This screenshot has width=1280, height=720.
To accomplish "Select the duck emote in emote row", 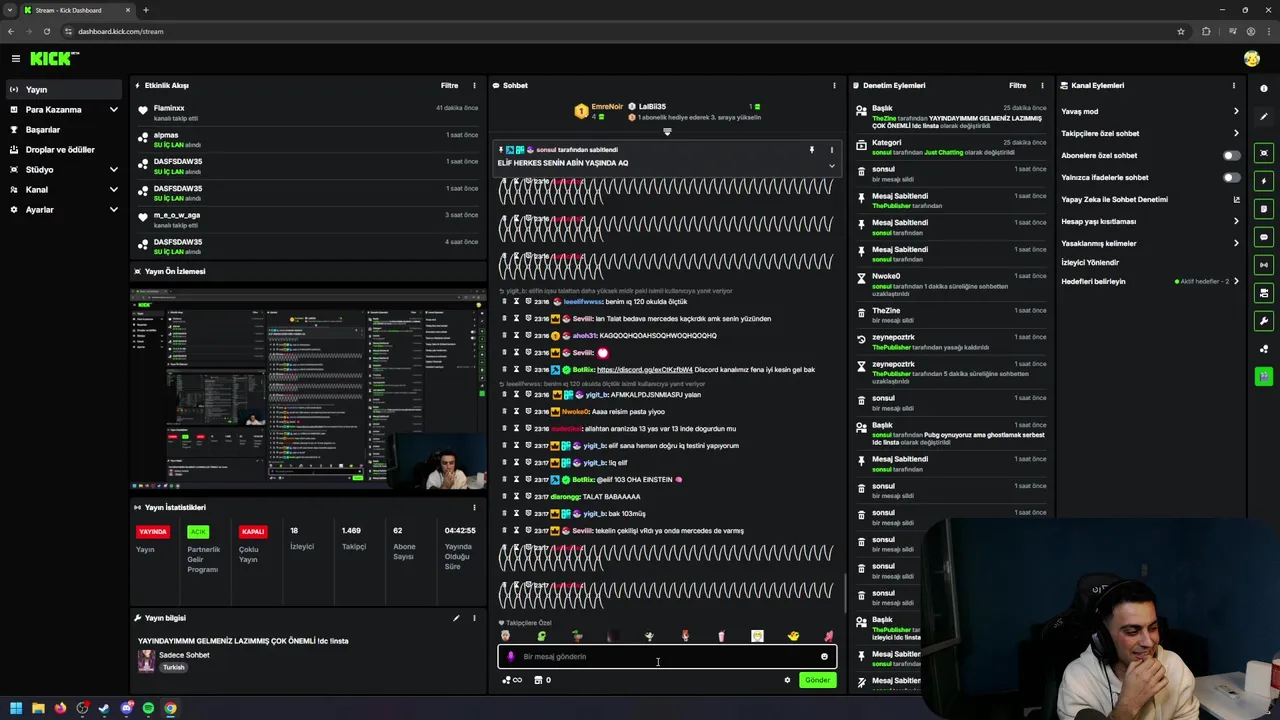I will (x=793, y=636).
